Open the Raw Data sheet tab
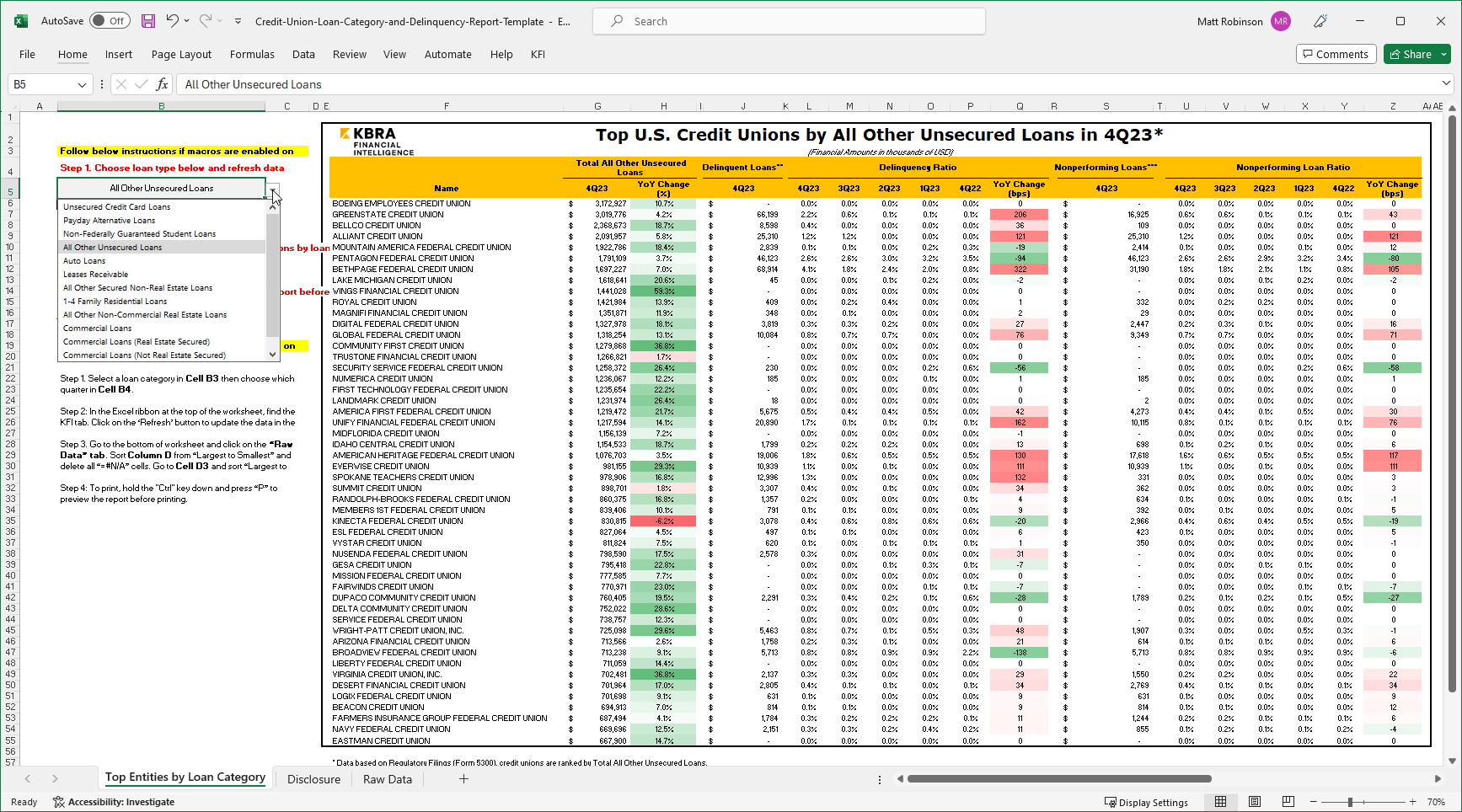1462x812 pixels. 387,779
